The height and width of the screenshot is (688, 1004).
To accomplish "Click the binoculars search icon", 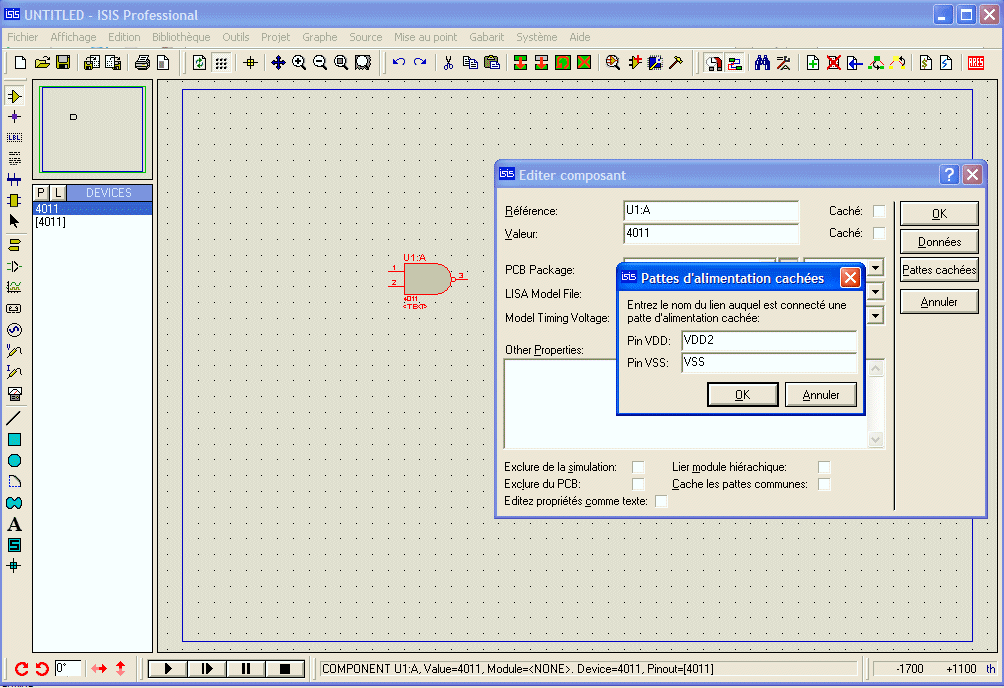I will 762,63.
